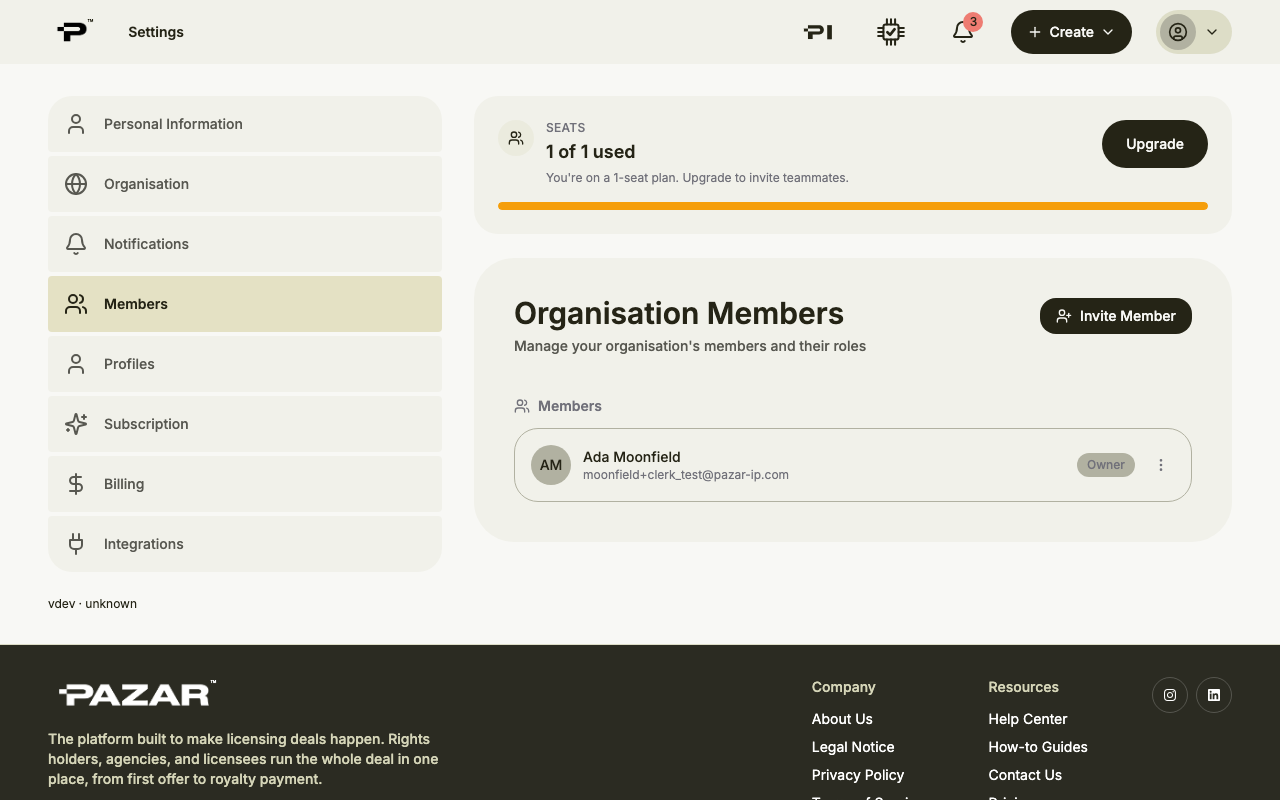Click the 'vdev · unknown' version text

tap(92, 604)
